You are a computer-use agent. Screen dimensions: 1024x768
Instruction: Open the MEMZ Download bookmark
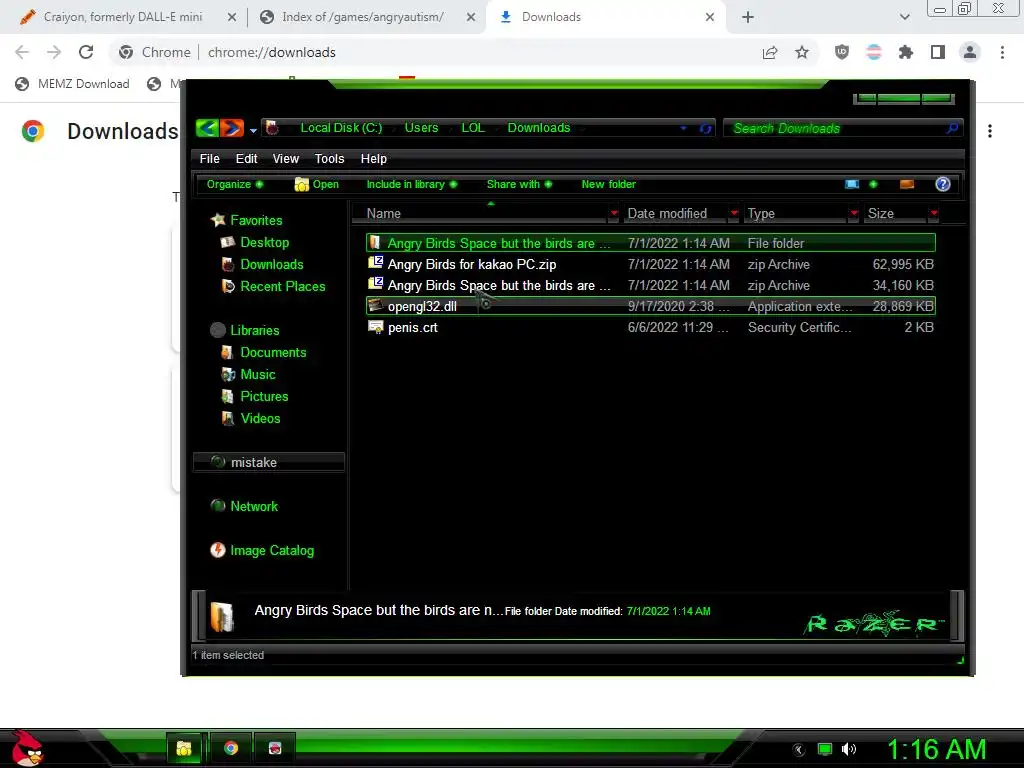[x=73, y=84]
